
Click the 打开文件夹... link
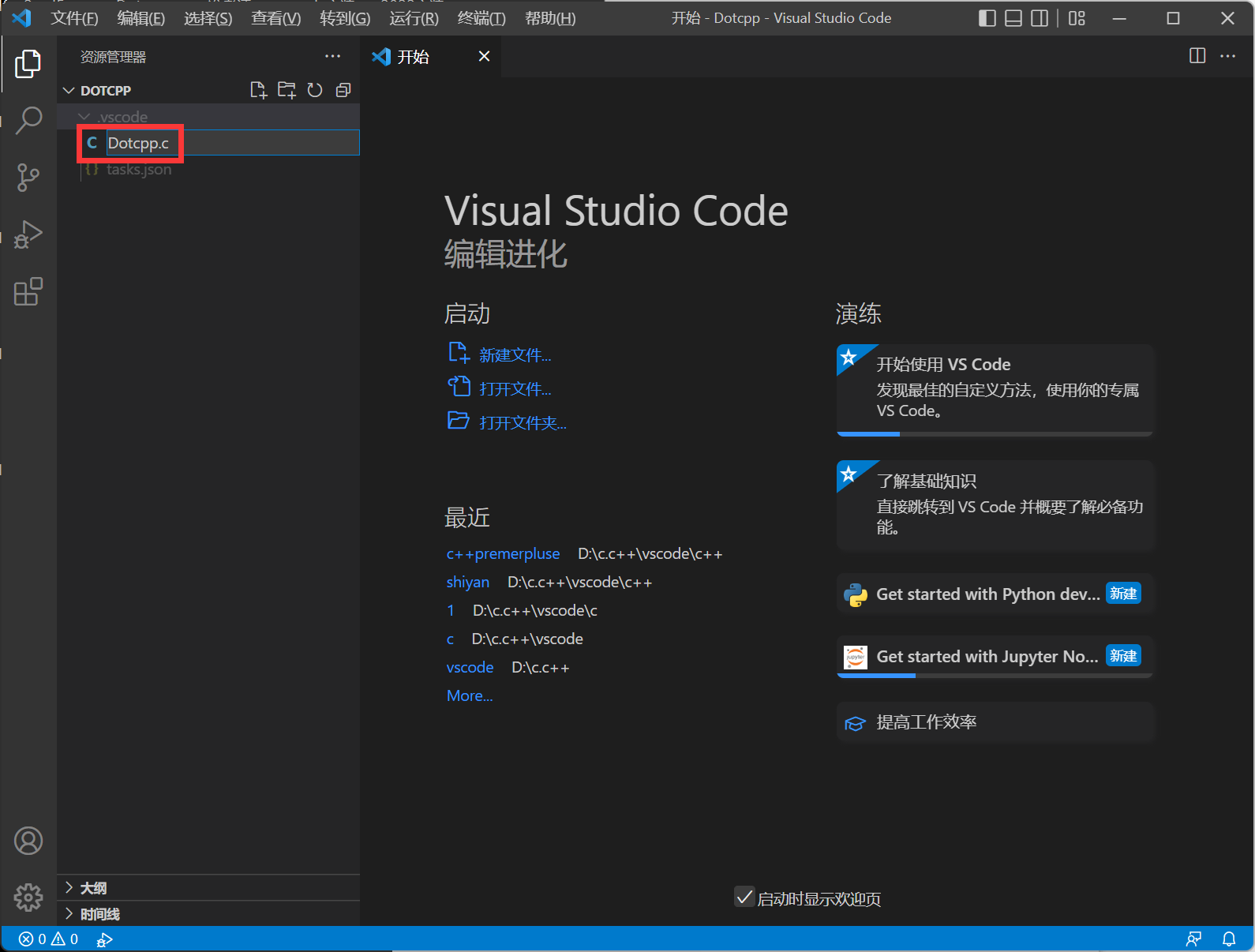[522, 423]
